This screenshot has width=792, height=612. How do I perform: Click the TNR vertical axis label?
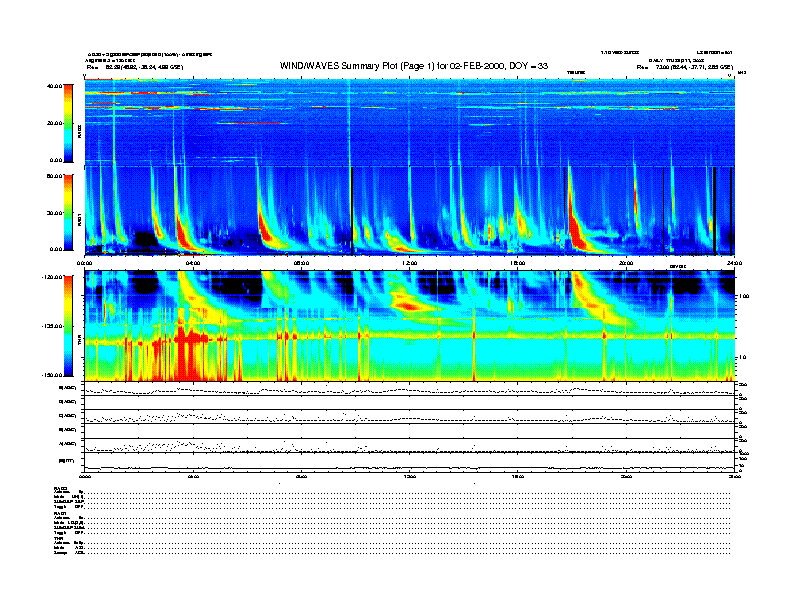79,342
